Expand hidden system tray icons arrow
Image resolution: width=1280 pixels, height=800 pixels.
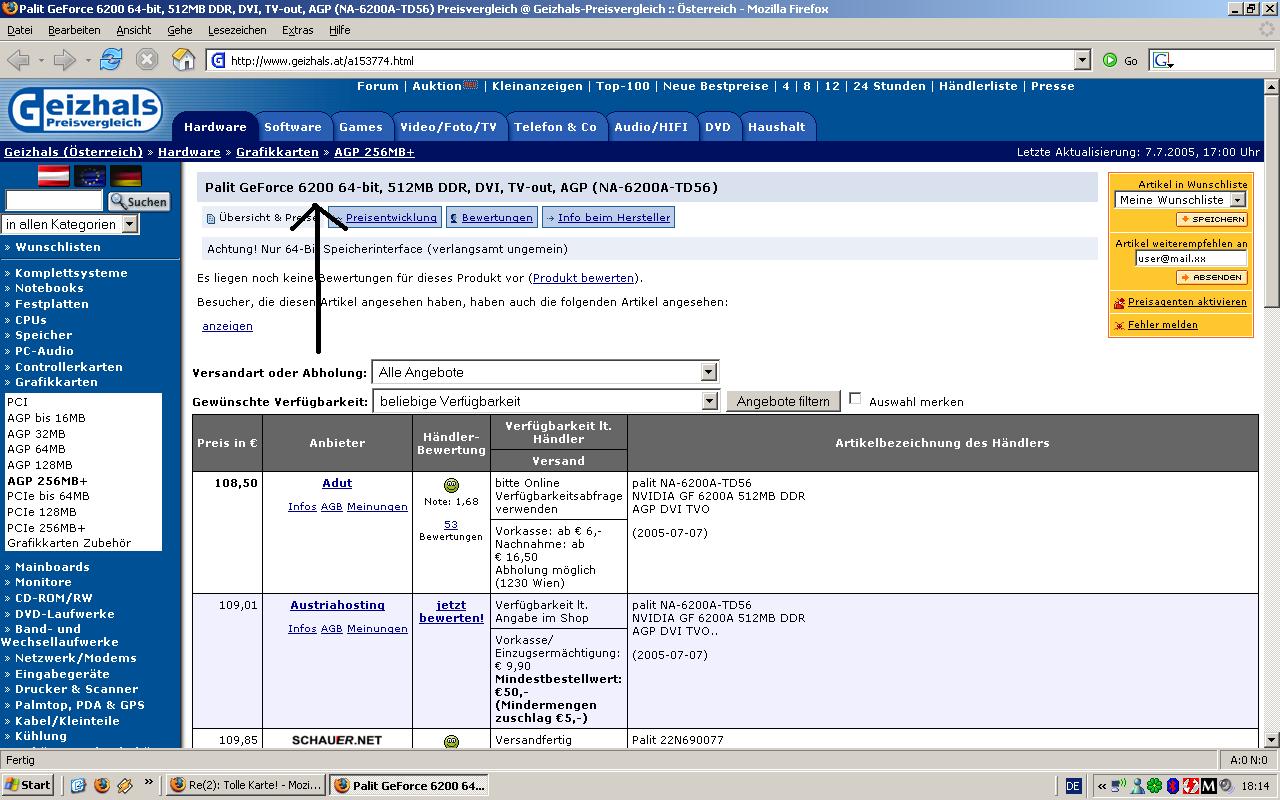pyautogui.click(x=1102, y=786)
